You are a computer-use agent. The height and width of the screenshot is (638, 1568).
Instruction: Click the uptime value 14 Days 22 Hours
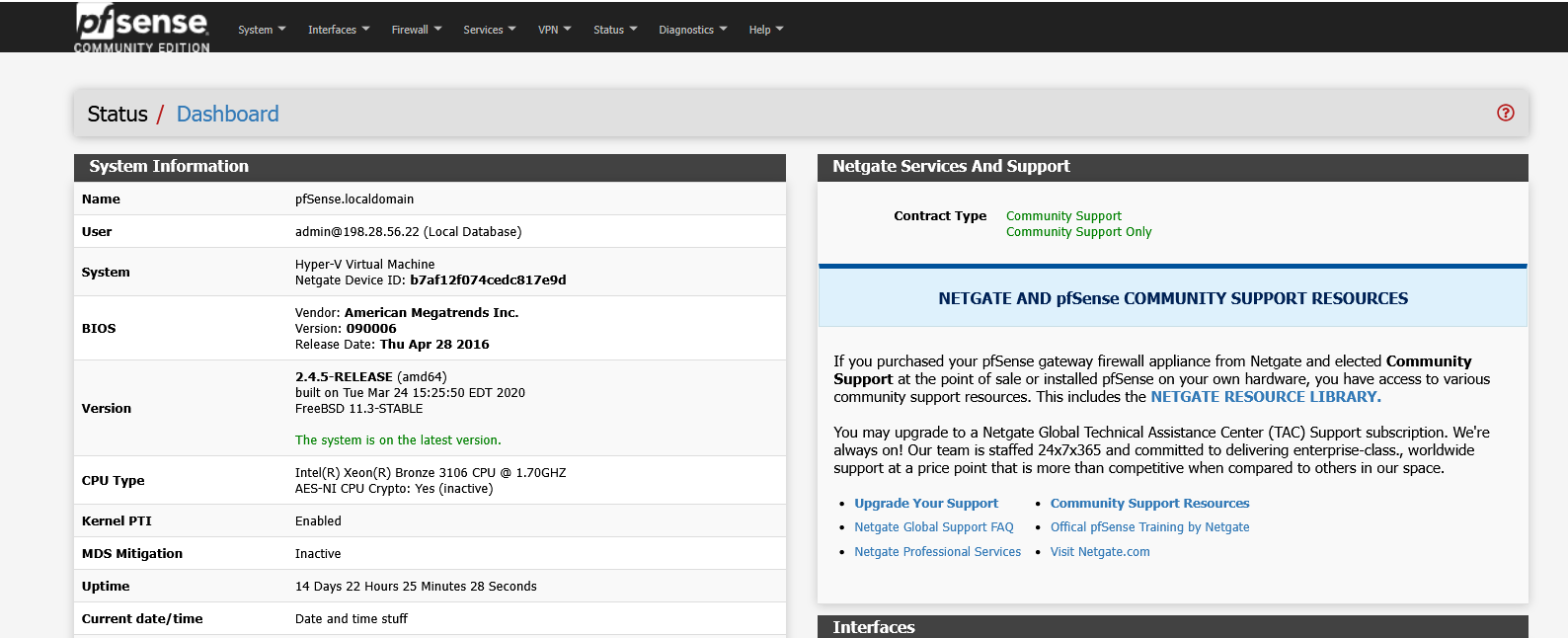[x=416, y=587]
